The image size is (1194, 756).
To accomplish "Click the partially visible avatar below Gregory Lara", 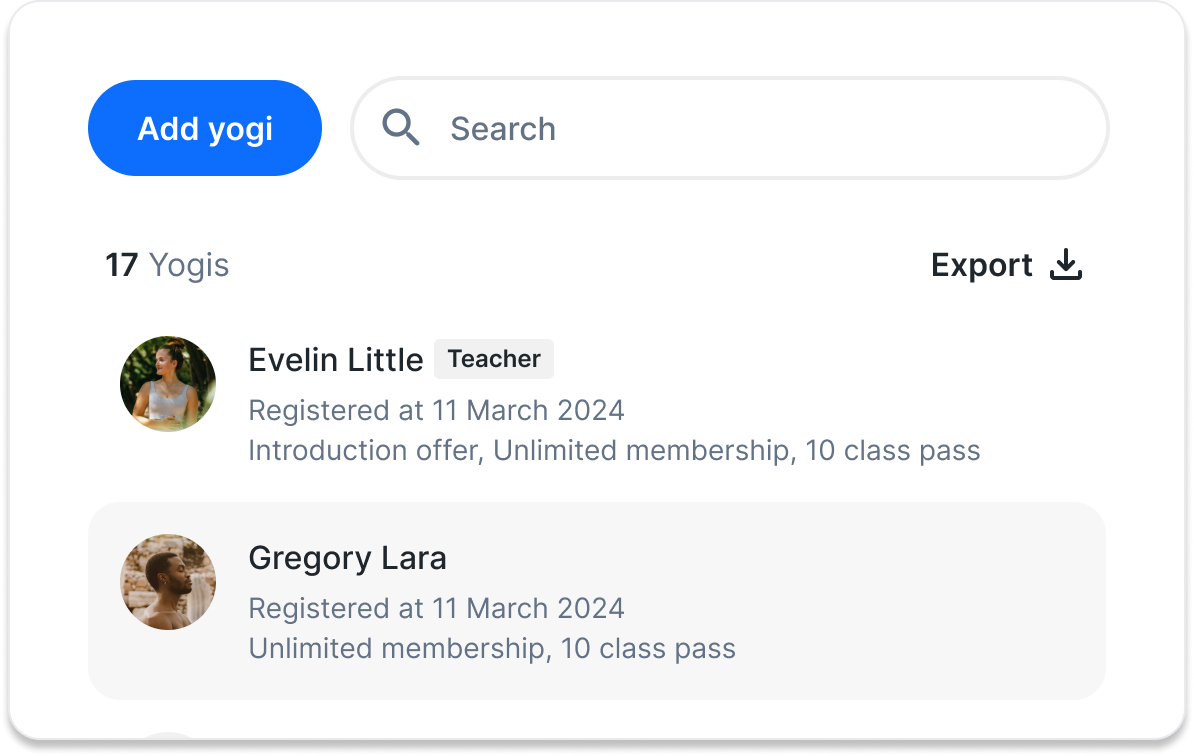I will click(x=168, y=739).
